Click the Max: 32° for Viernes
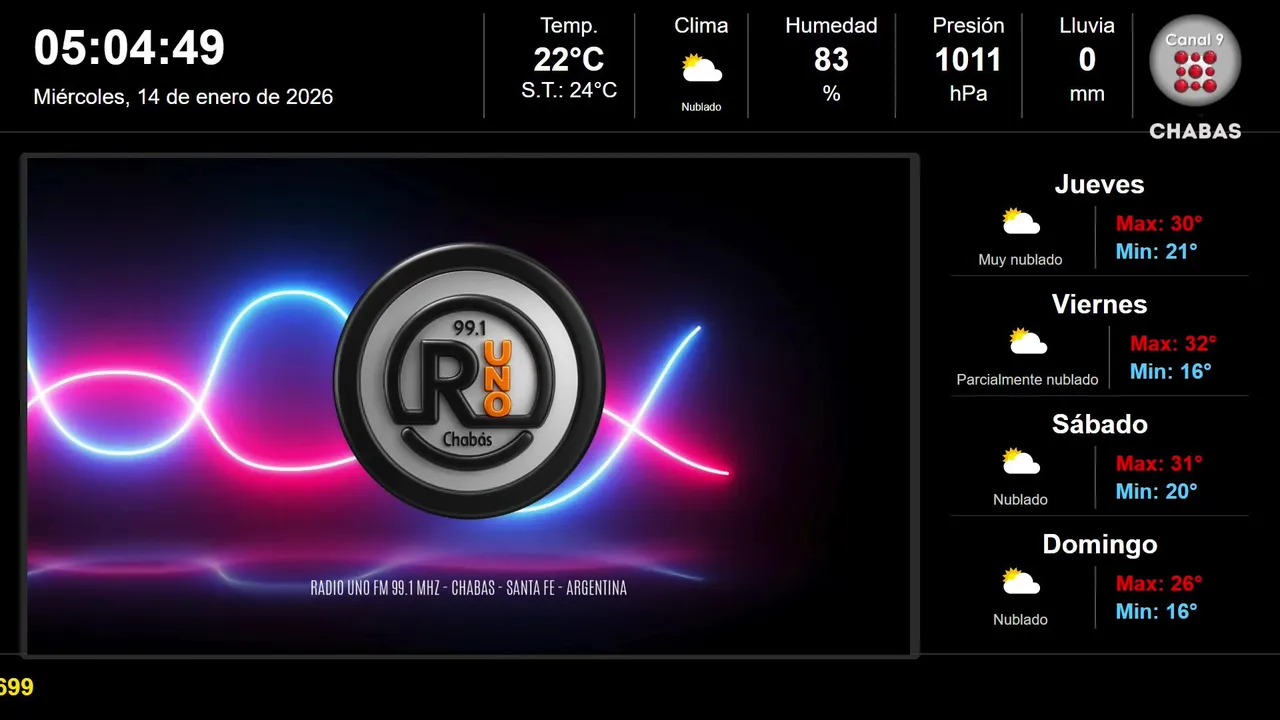This screenshot has height=720, width=1280. click(1173, 343)
